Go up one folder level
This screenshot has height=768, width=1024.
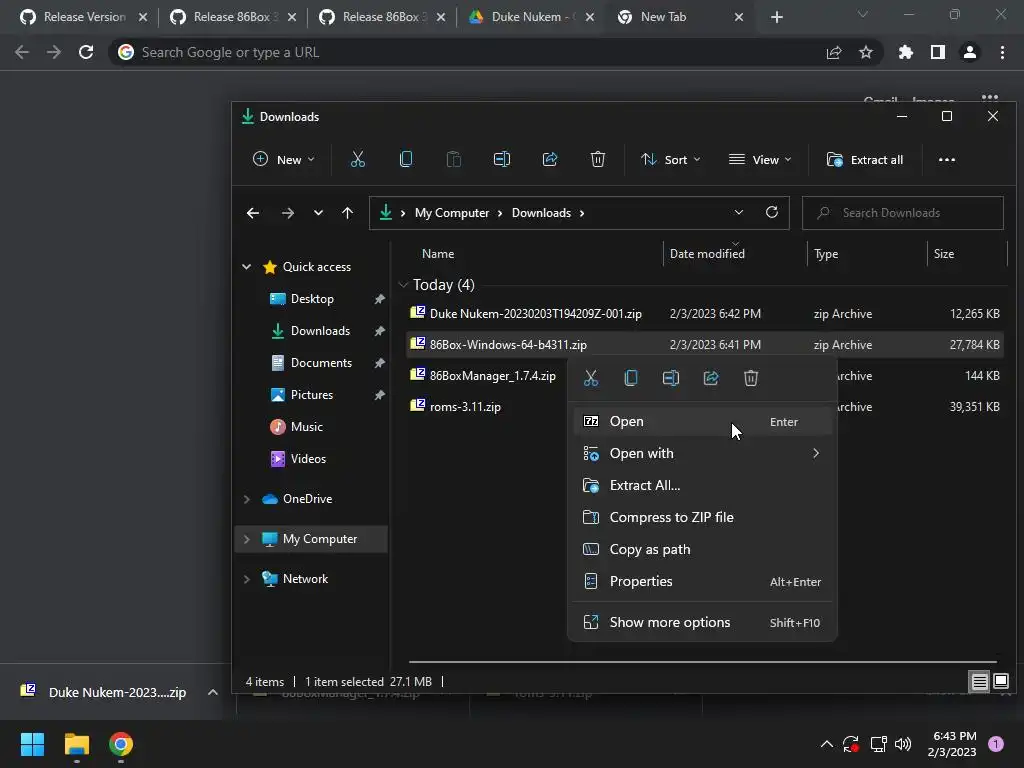pyautogui.click(x=347, y=213)
